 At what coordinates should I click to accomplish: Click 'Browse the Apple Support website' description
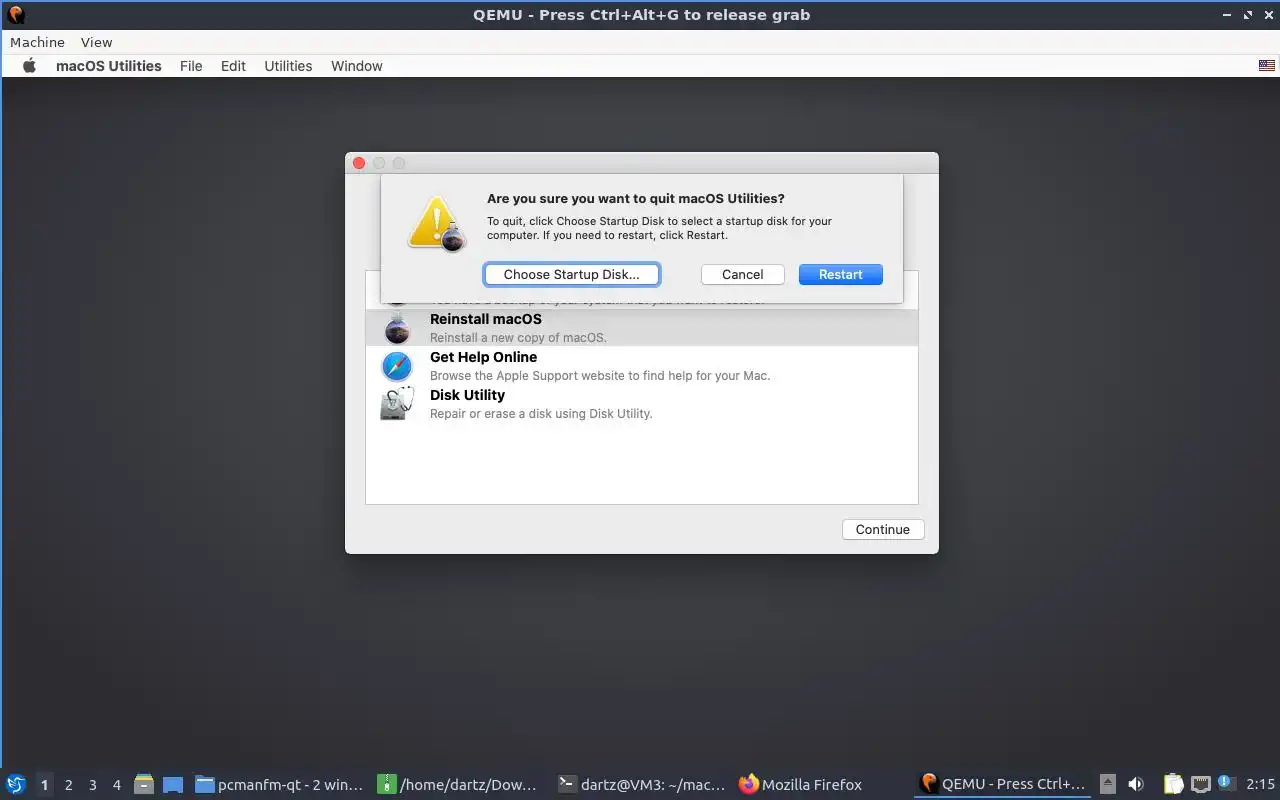tap(600, 376)
